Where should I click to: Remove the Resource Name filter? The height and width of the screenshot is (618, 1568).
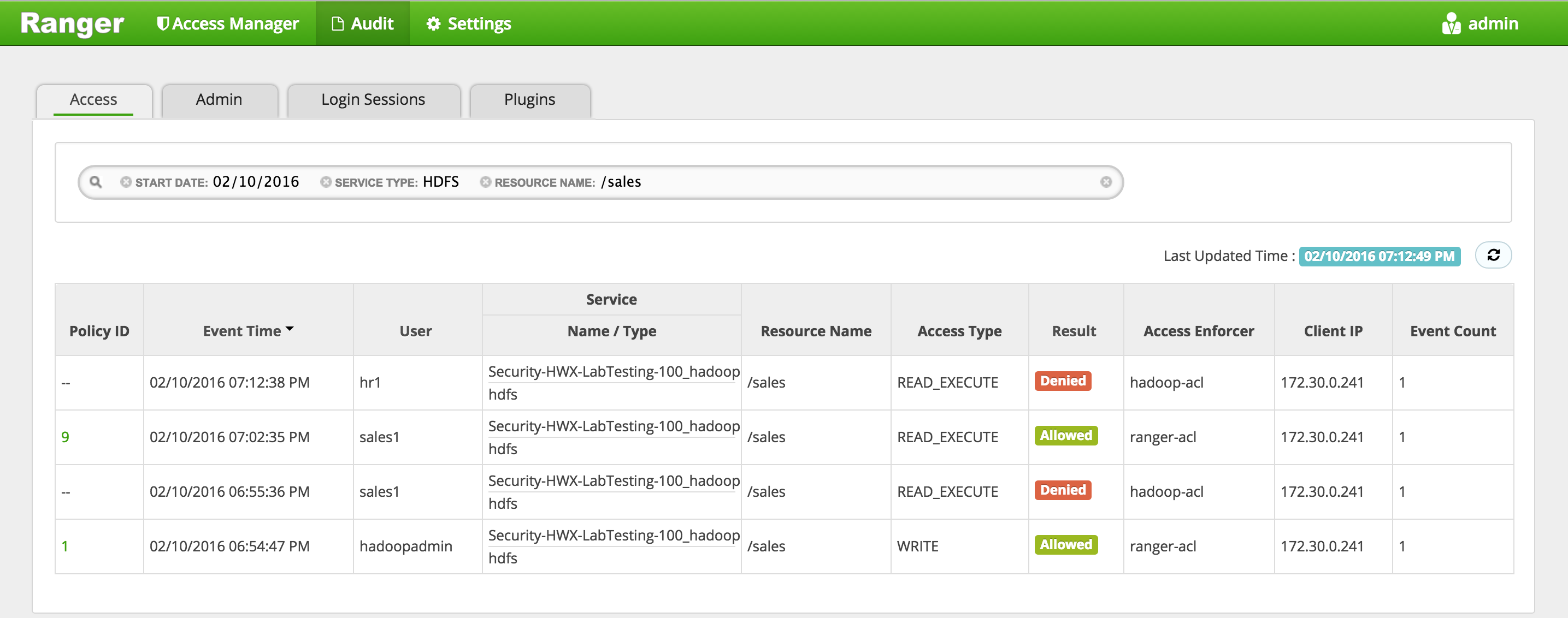(x=485, y=182)
